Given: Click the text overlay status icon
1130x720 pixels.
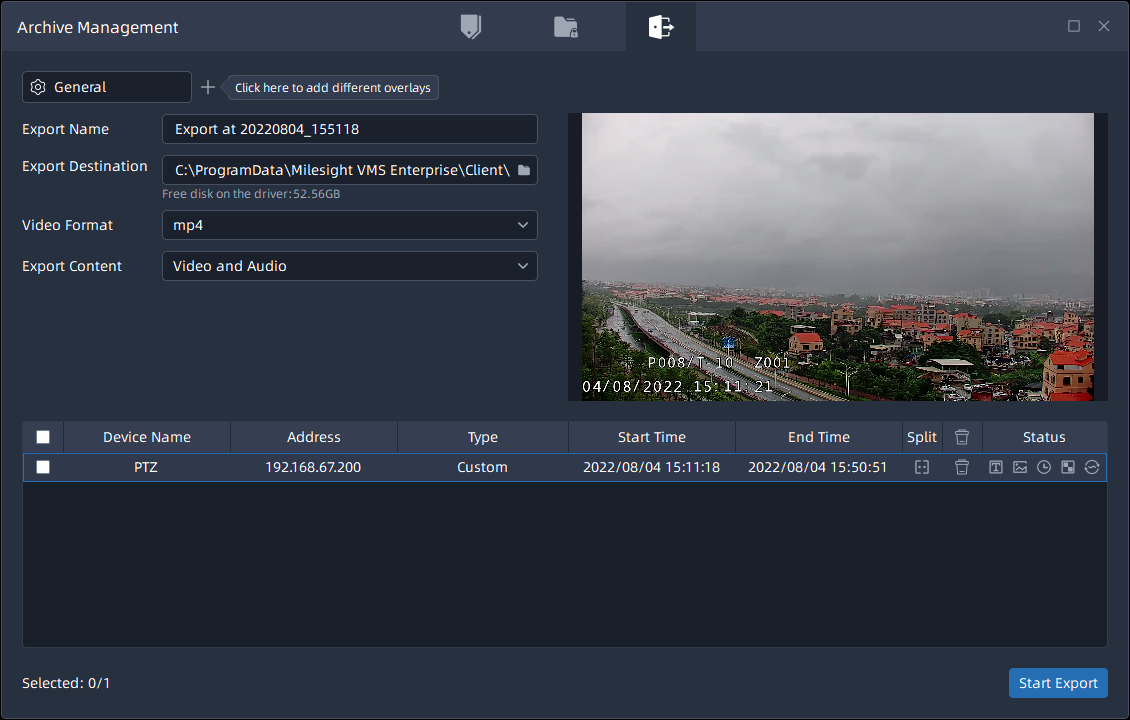Looking at the screenshot, I should [x=996, y=467].
